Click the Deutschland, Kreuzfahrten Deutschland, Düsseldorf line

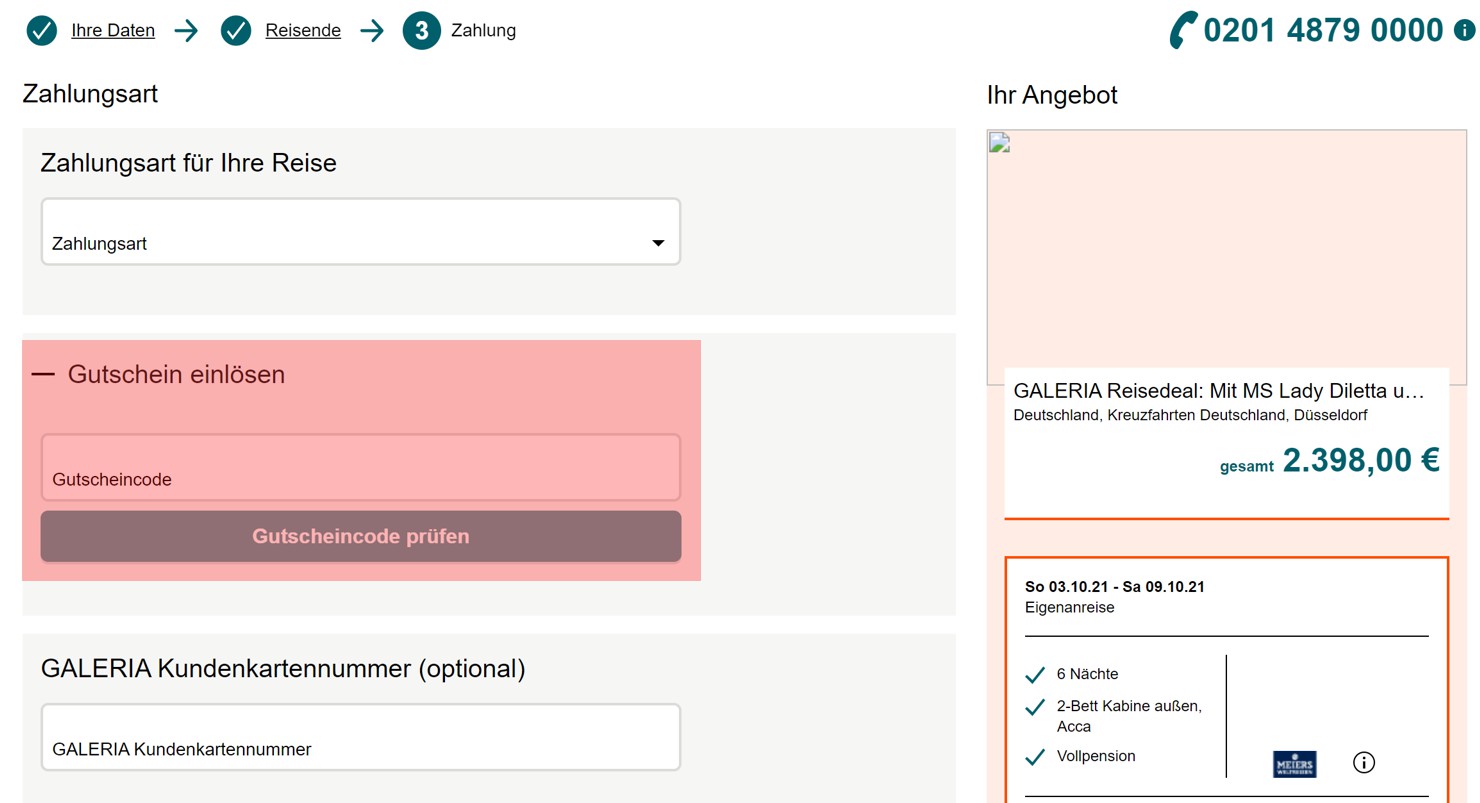click(1190, 415)
